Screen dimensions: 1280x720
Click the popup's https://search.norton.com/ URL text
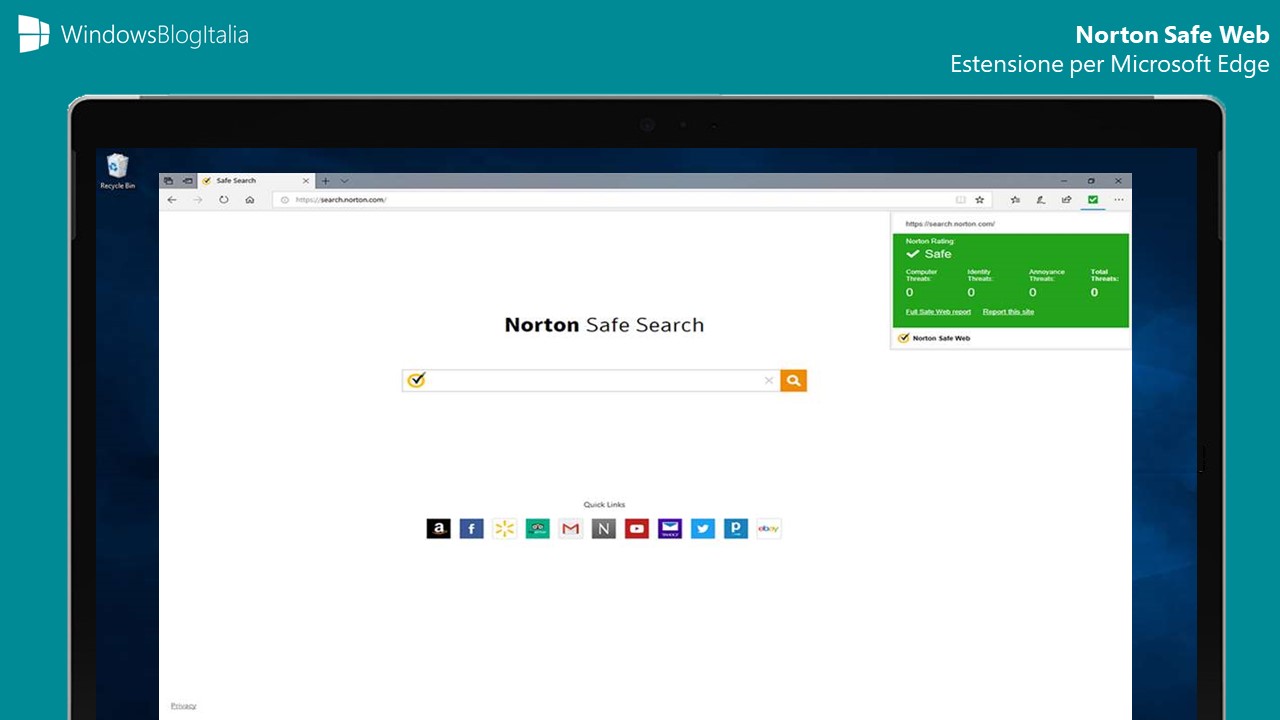click(950, 224)
